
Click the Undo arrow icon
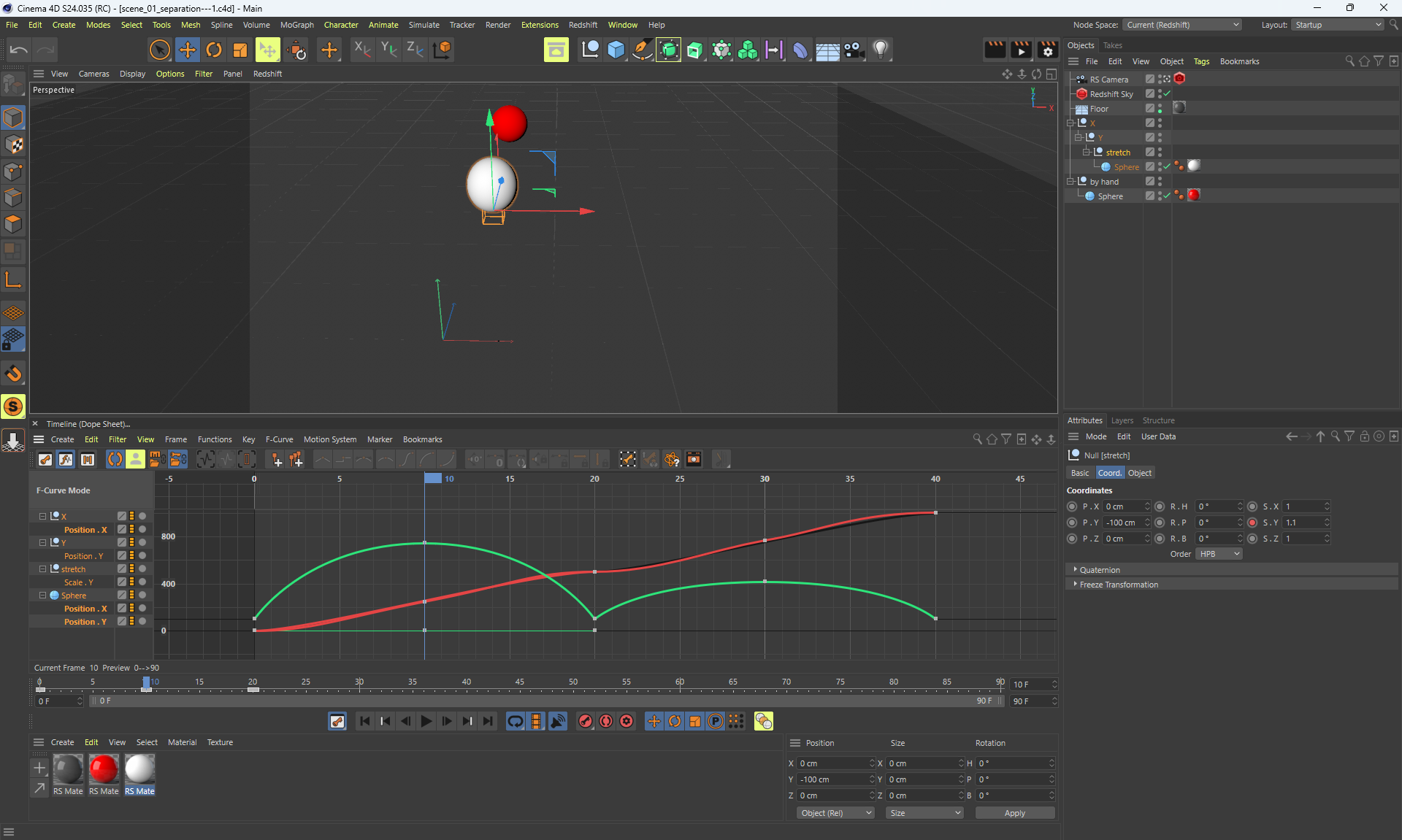click(x=19, y=50)
